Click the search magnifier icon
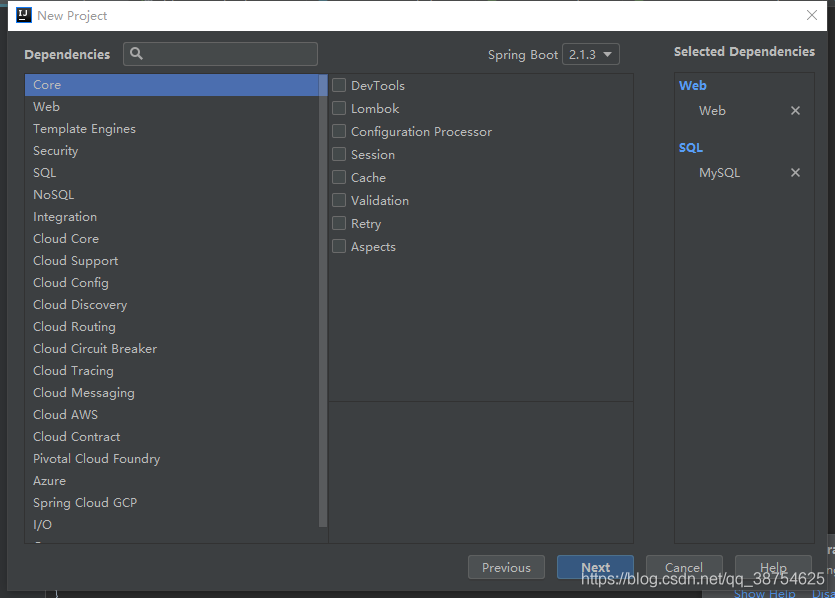The width and height of the screenshot is (835, 598). coord(136,54)
